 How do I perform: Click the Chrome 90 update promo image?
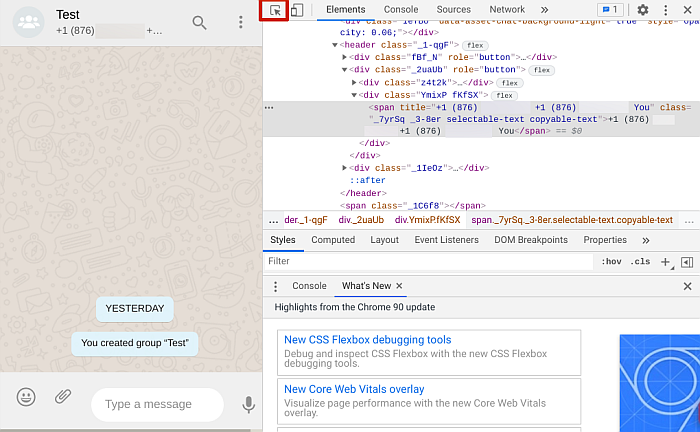[660, 383]
